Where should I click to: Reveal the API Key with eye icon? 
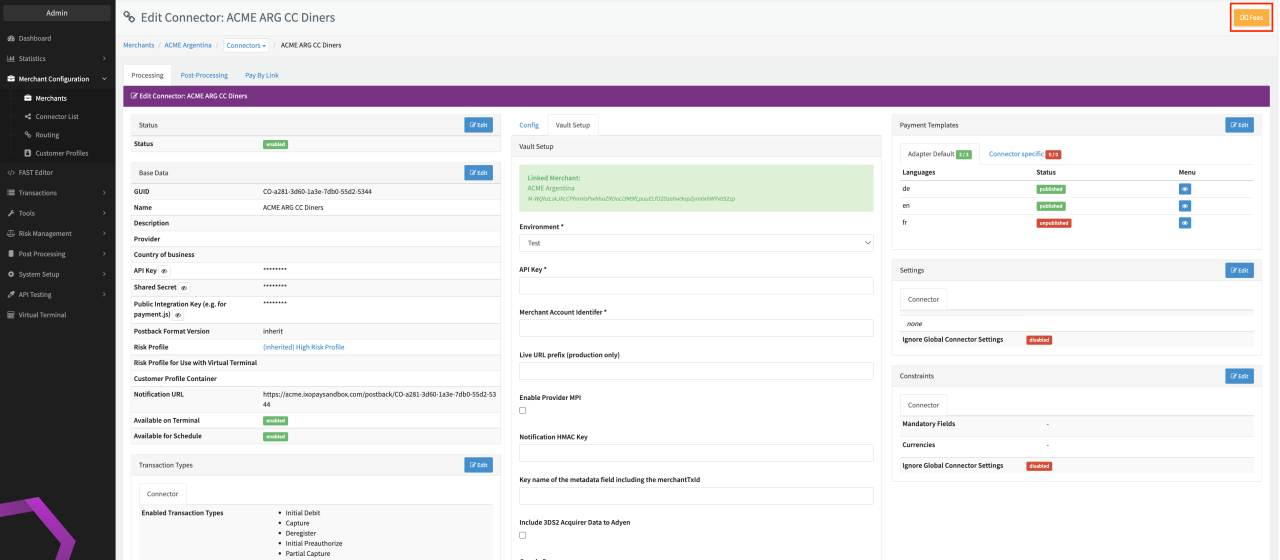coord(165,271)
